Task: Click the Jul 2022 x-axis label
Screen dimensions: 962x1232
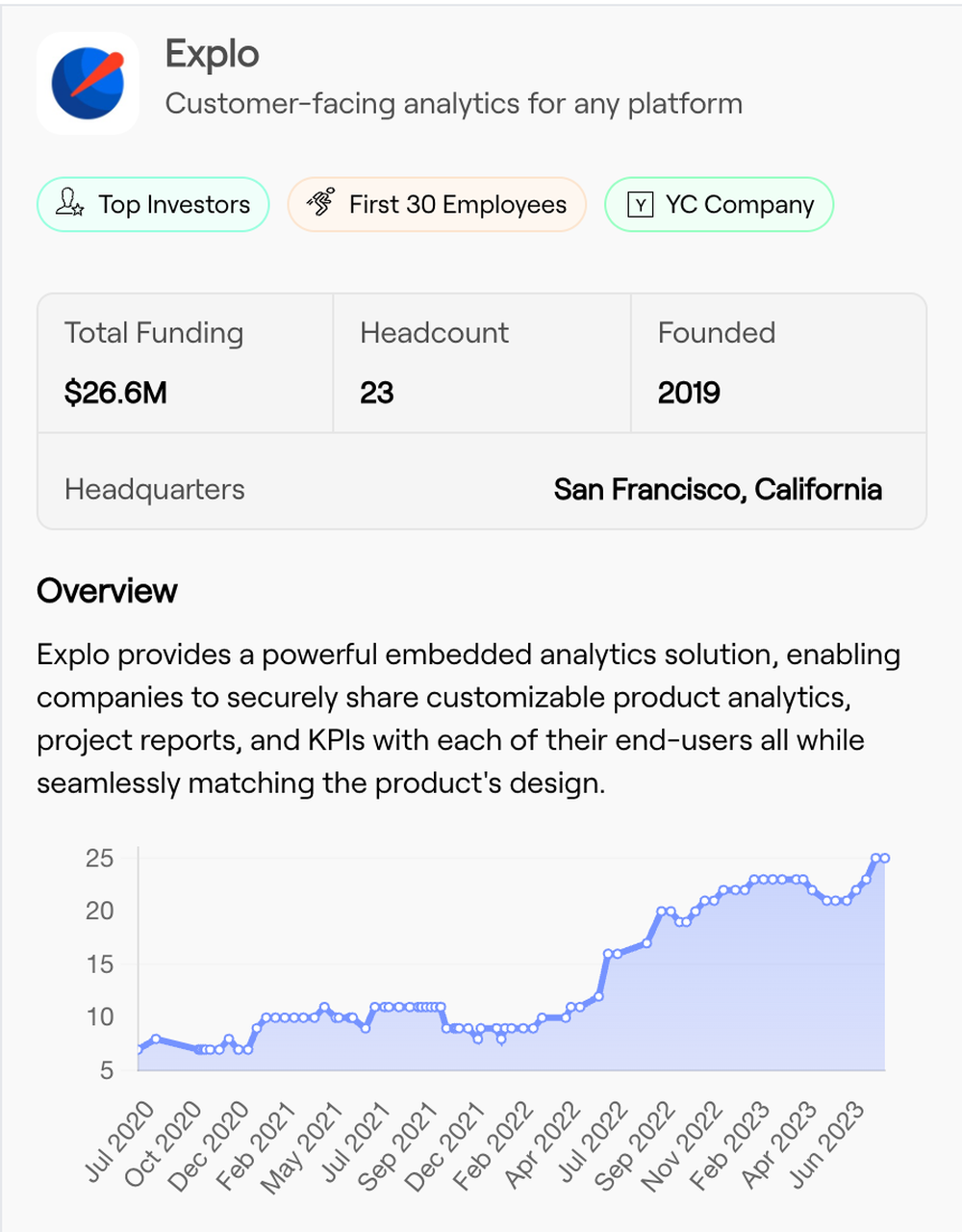Action: click(x=592, y=1142)
